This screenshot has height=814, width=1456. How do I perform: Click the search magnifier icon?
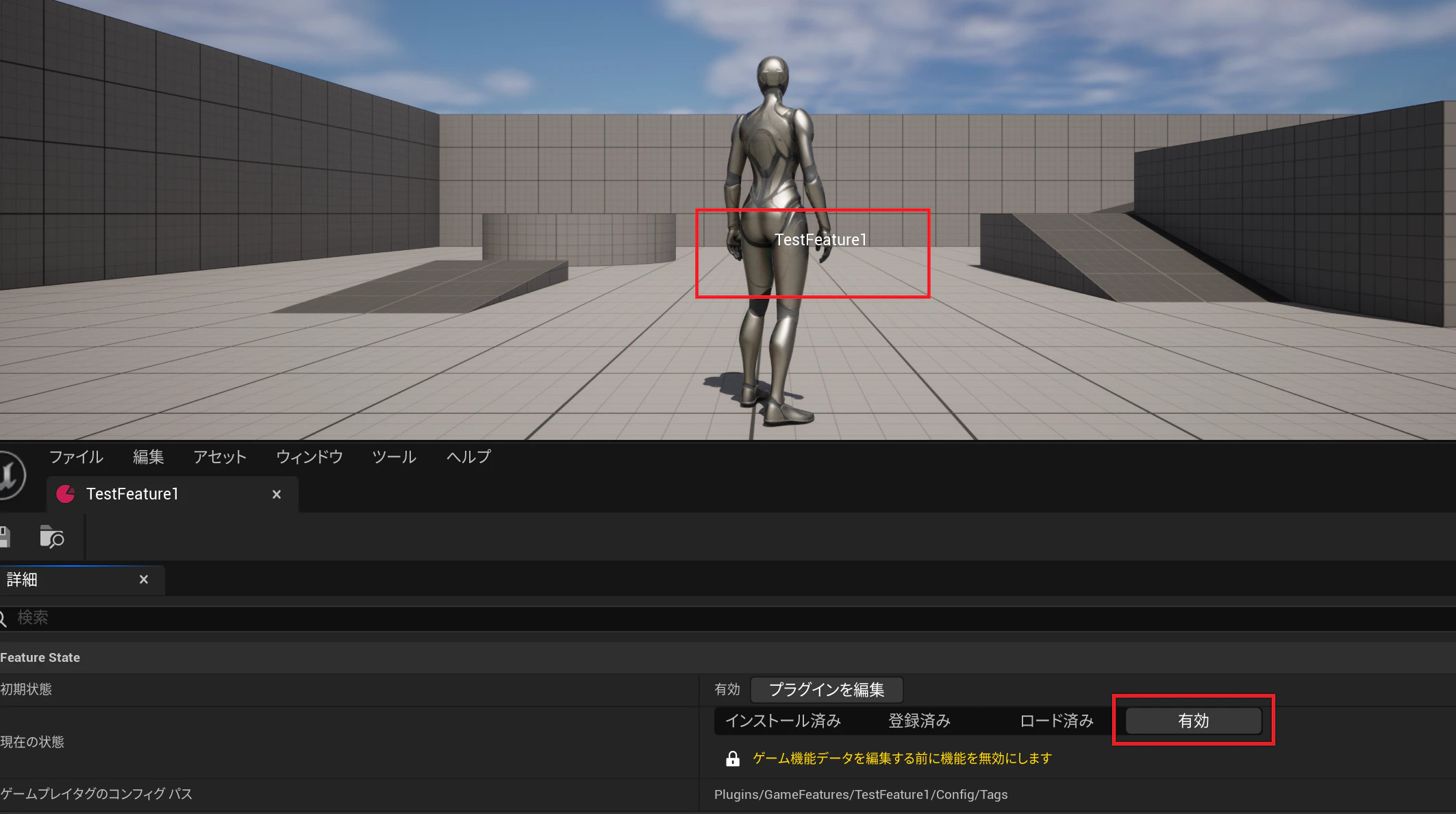[x=3, y=618]
